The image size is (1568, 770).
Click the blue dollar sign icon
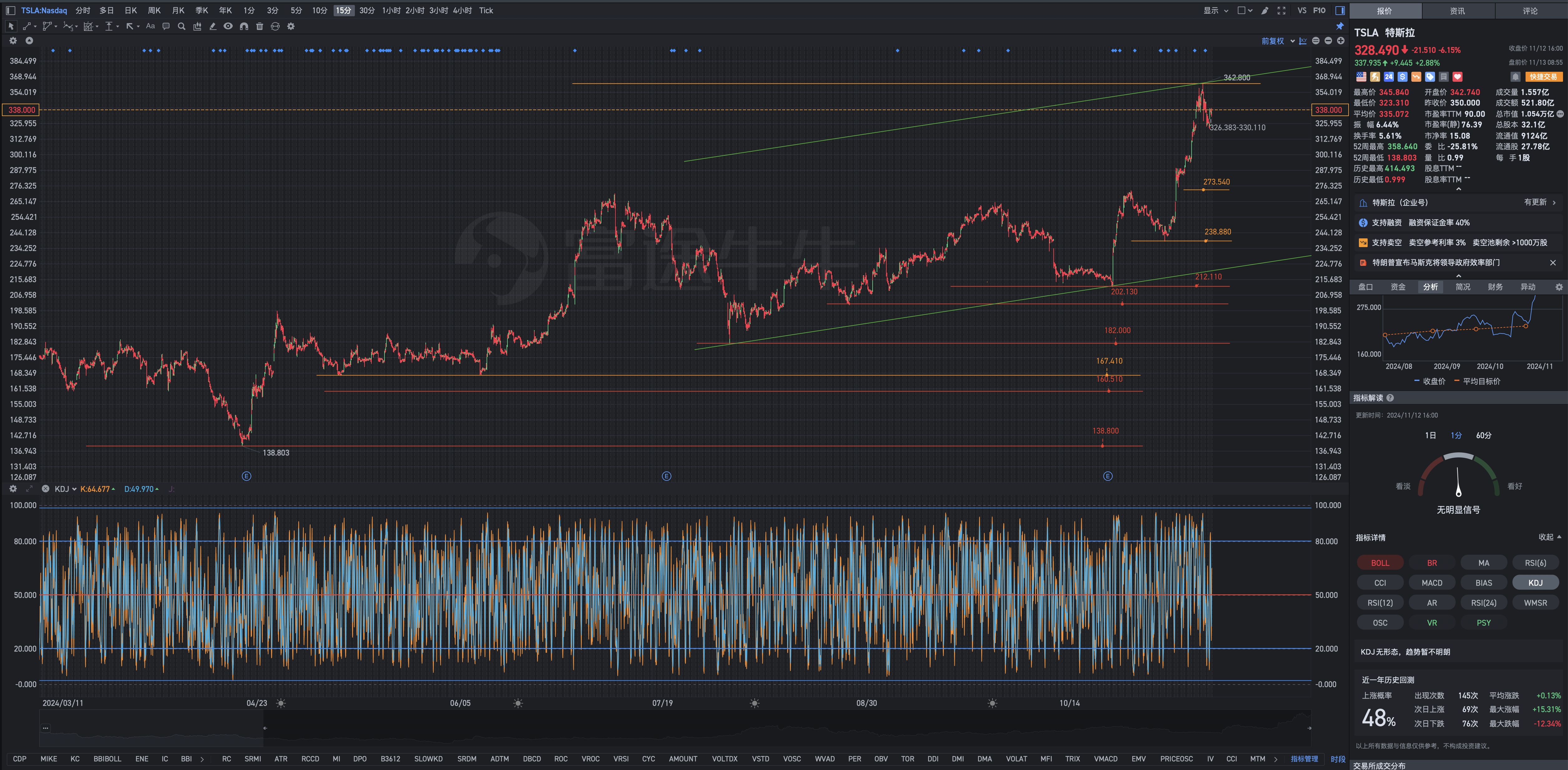click(1403, 77)
